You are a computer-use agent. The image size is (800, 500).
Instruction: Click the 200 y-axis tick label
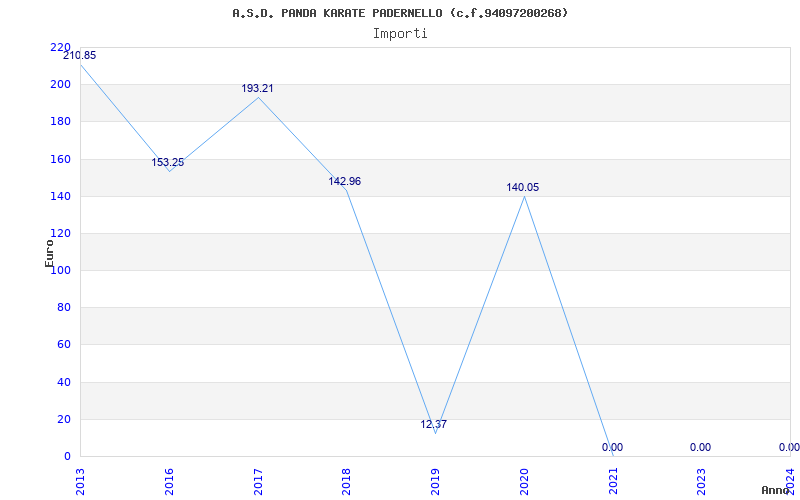click(x=60, y=85)
